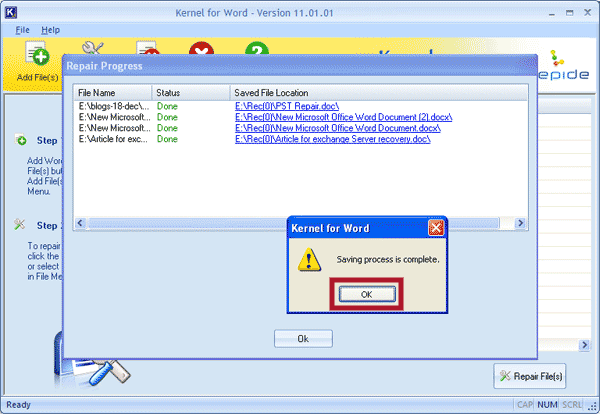
Task: Click the yellow warning icon in the message box
Action: point(309,260)
